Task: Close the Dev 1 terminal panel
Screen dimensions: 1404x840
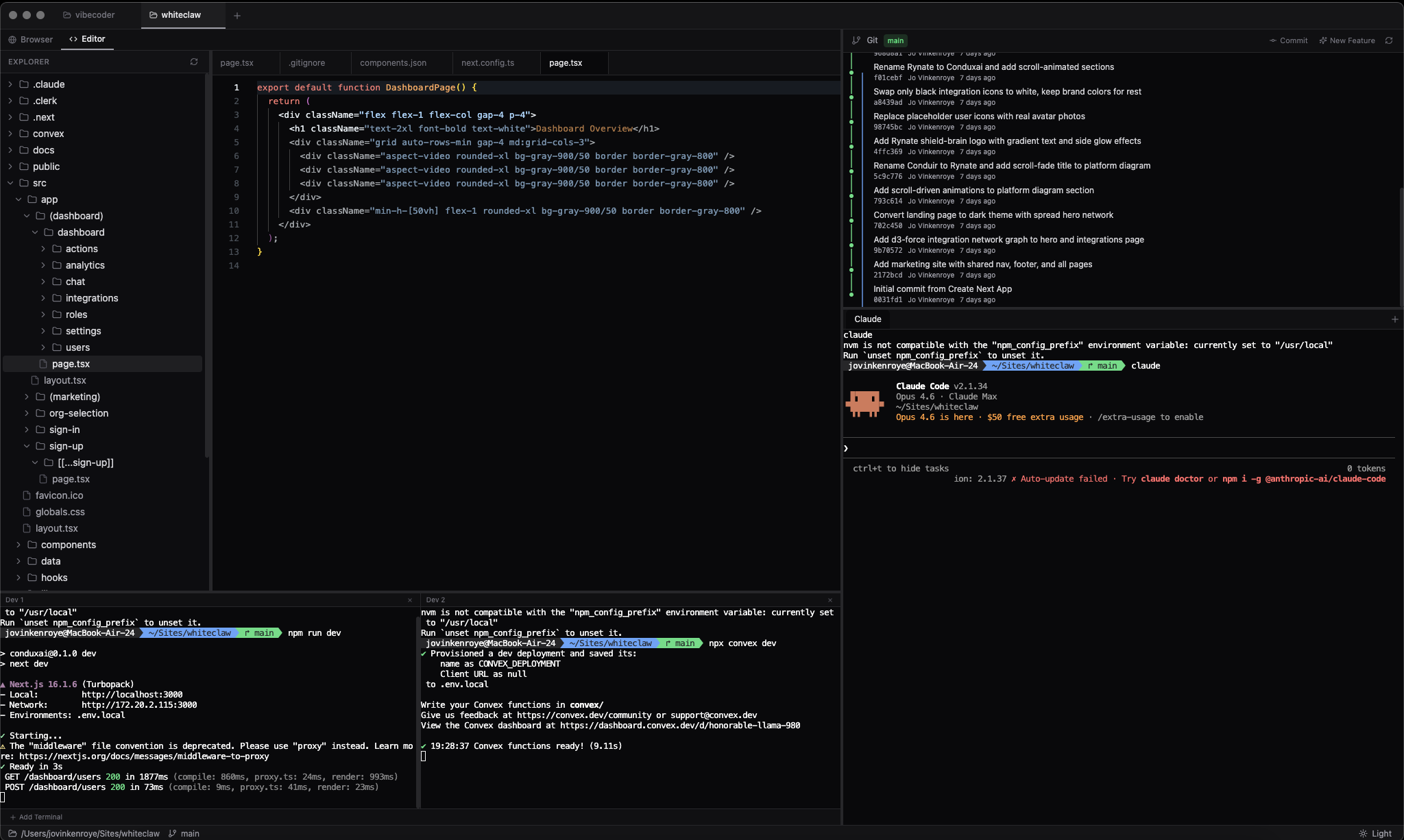Action: (x=410, y=600)
